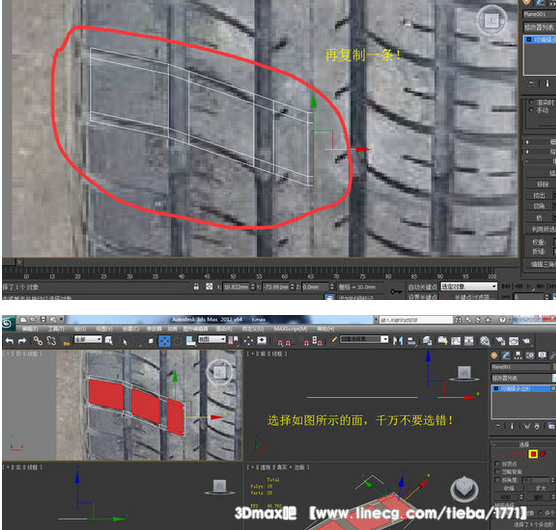Click the Mirror tool icon
This screenshot has width=556, height=530.
[x=398, y=341]
